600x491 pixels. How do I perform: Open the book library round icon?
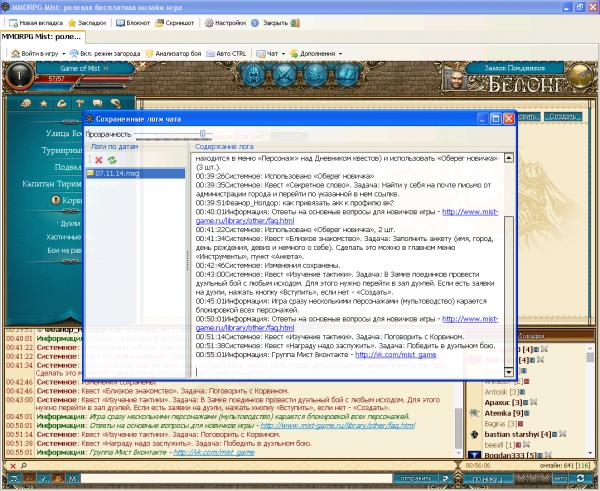point(347,74)
